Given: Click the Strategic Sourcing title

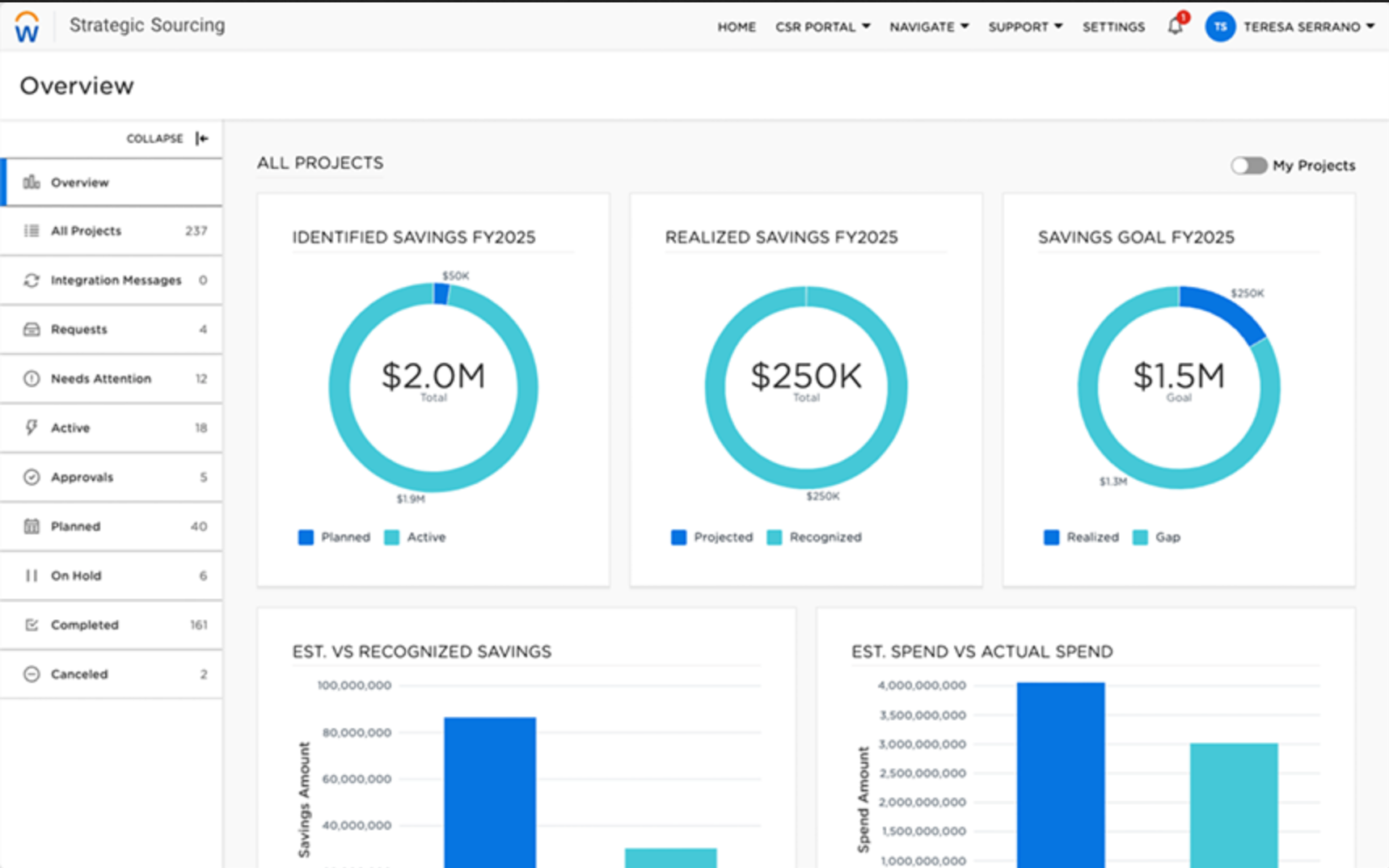Looking at the screenshot, I should point(147,25).
